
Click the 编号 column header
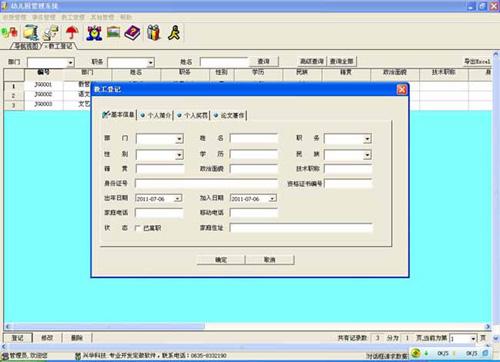click(x=44, y=72)
